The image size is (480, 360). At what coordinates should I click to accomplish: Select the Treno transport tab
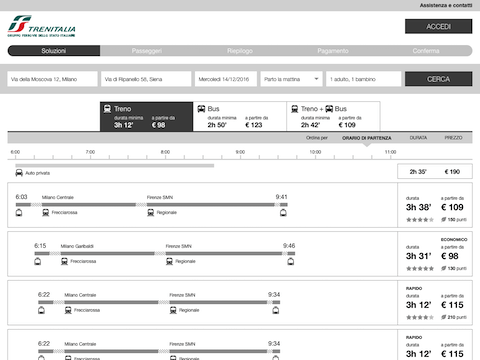click(146, 116)
